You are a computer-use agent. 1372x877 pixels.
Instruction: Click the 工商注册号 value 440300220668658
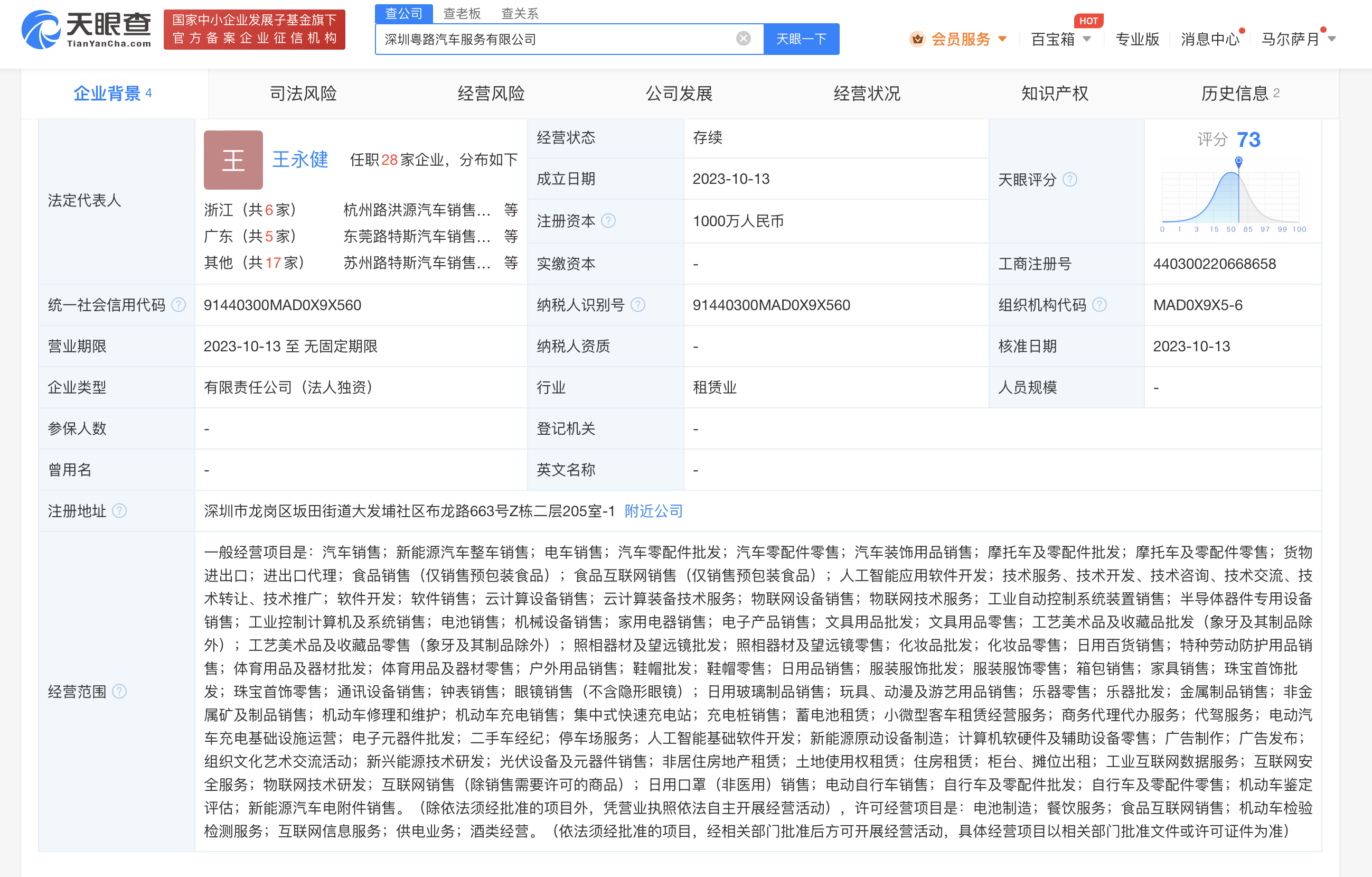point(1214,263)
